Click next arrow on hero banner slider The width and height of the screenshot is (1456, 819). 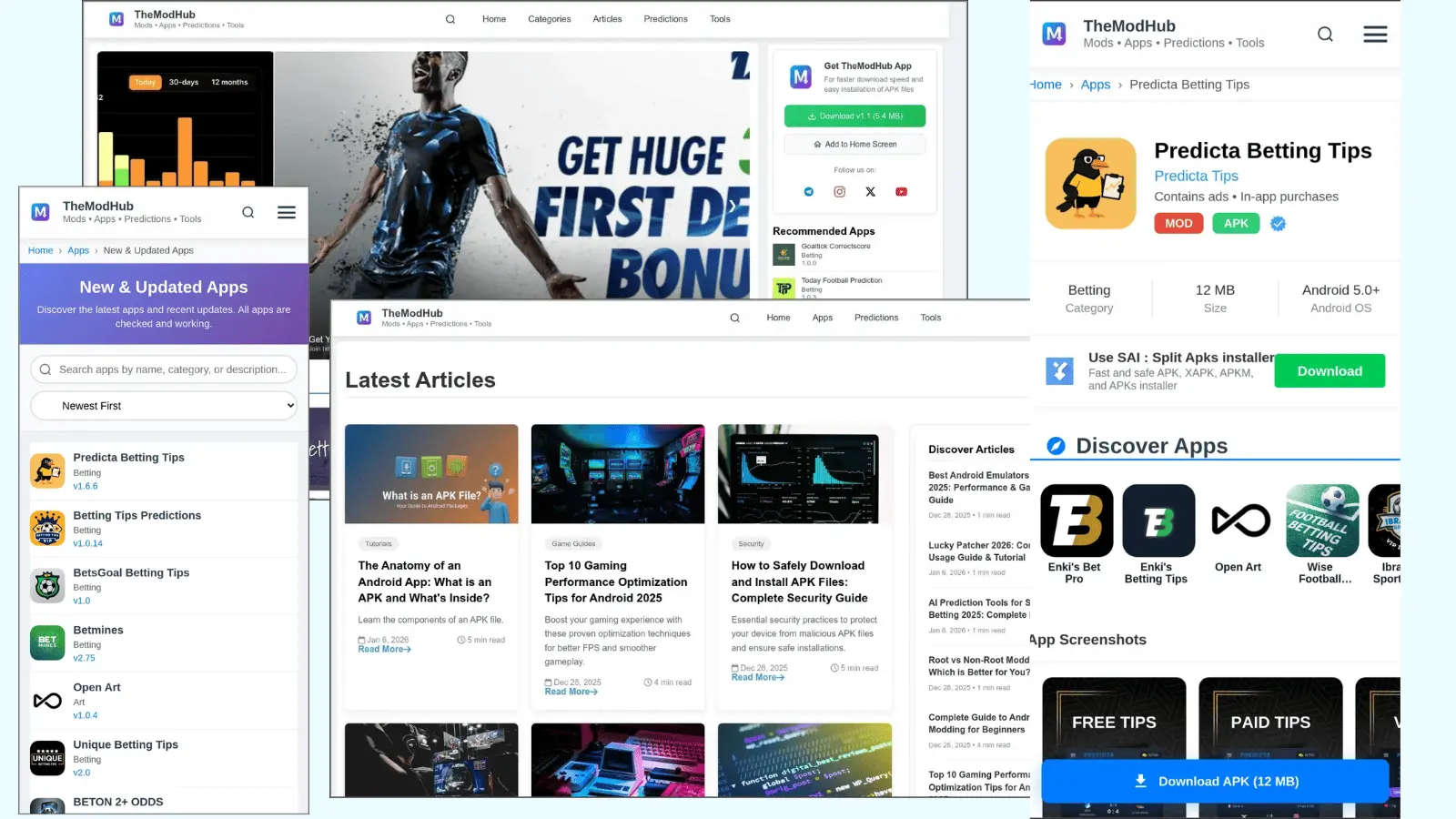point(732,206)
